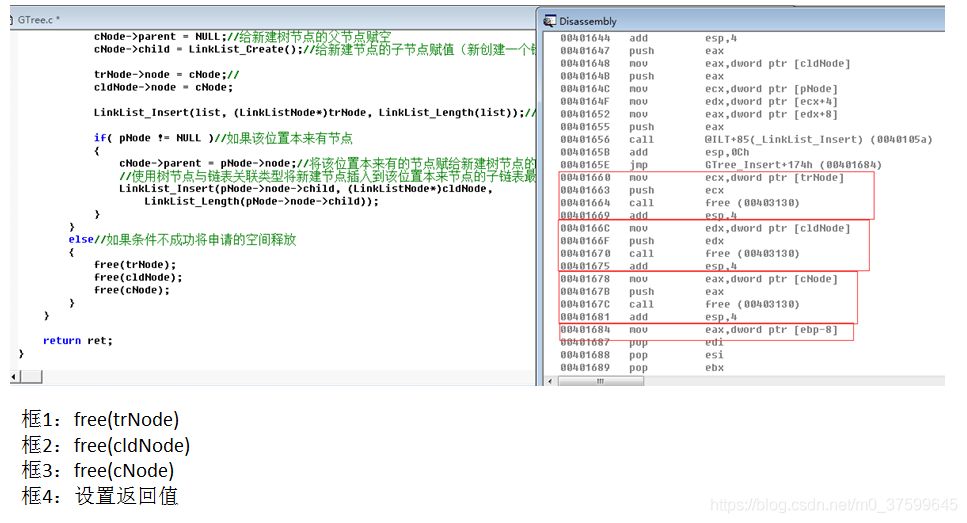Click the left arrow of the code editor scrollbar
Image resolution: width=967 pixels, height=523 pixels.
15,376
